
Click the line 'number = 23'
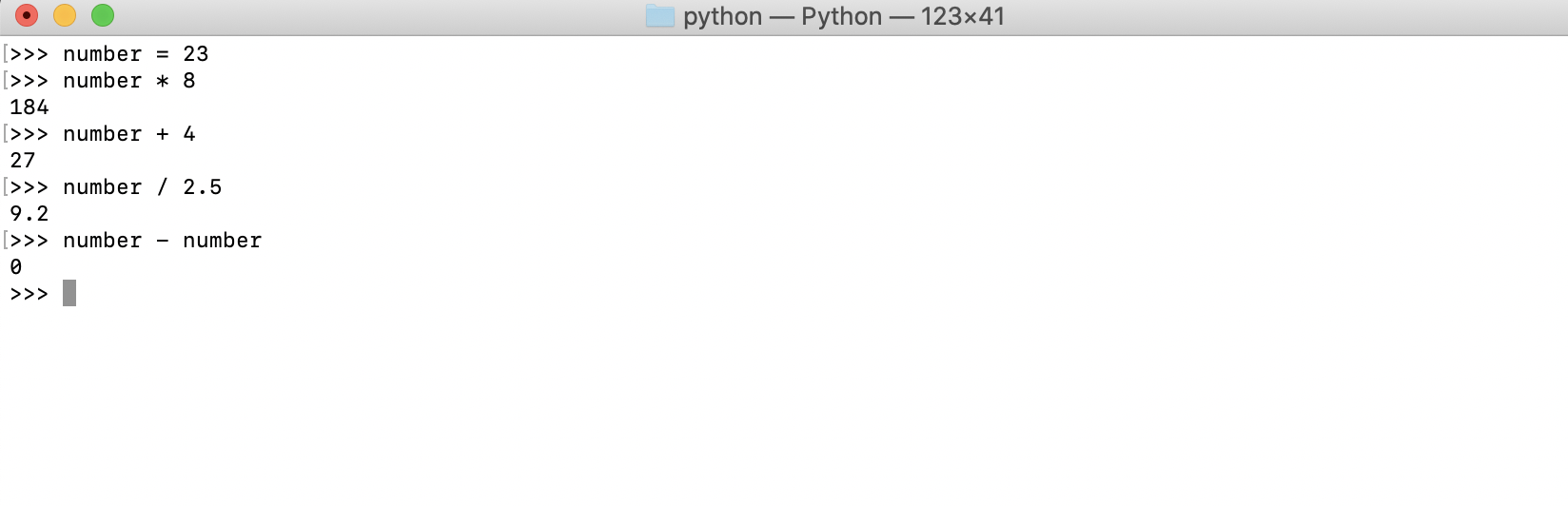pyautogui.click(x=136, y=54)
